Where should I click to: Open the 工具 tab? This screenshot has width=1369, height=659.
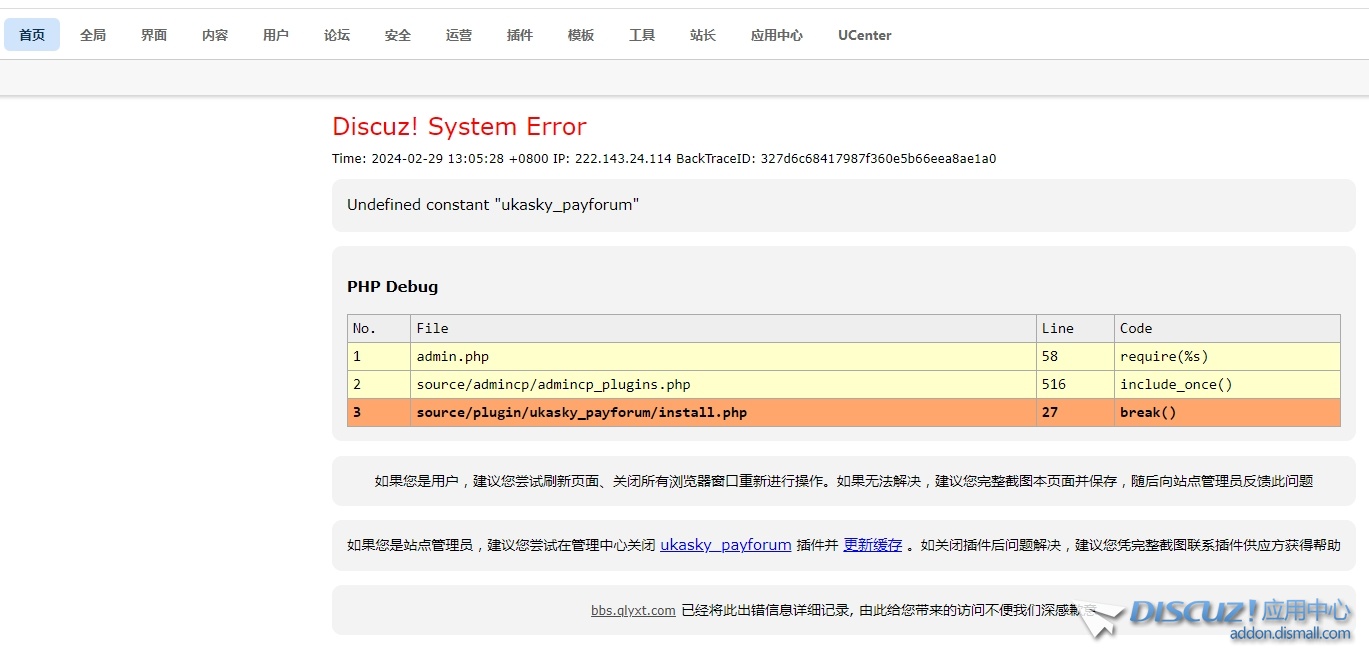pos(642,35)
